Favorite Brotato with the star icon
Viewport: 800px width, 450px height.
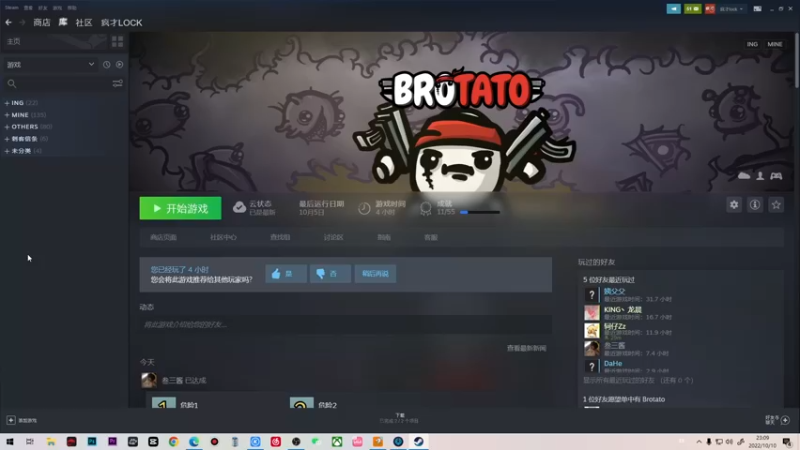pyautogui.click(x=776, y=205)
